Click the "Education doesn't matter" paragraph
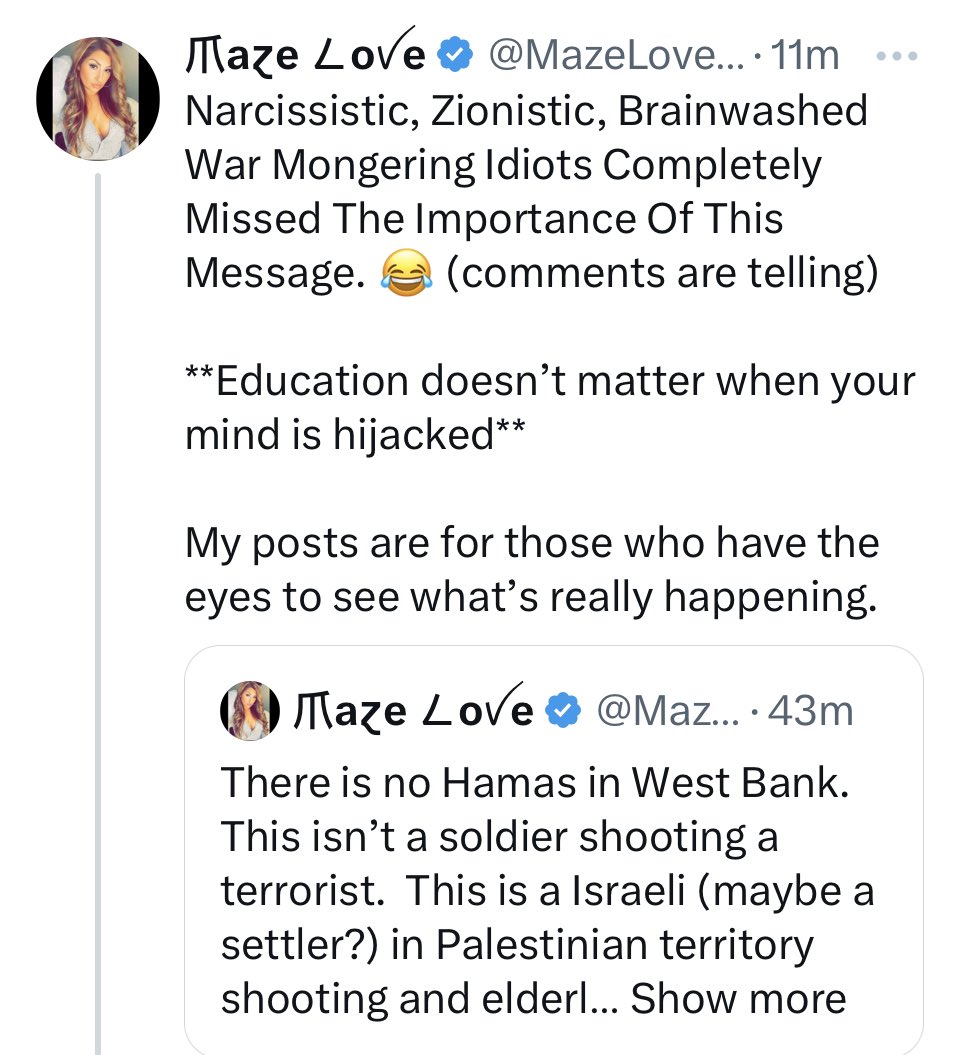Screen dimensions: 960x1055 550,408
